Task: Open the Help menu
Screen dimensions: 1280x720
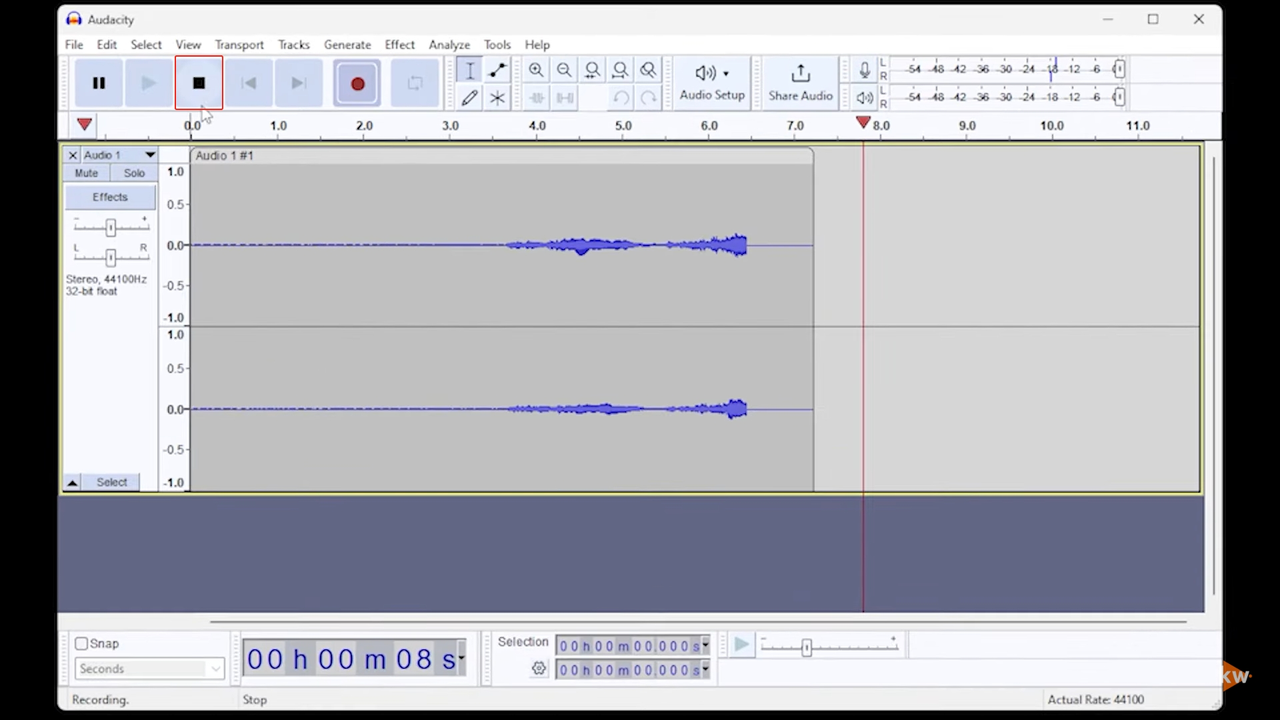Action: click(x=537, y=45)
